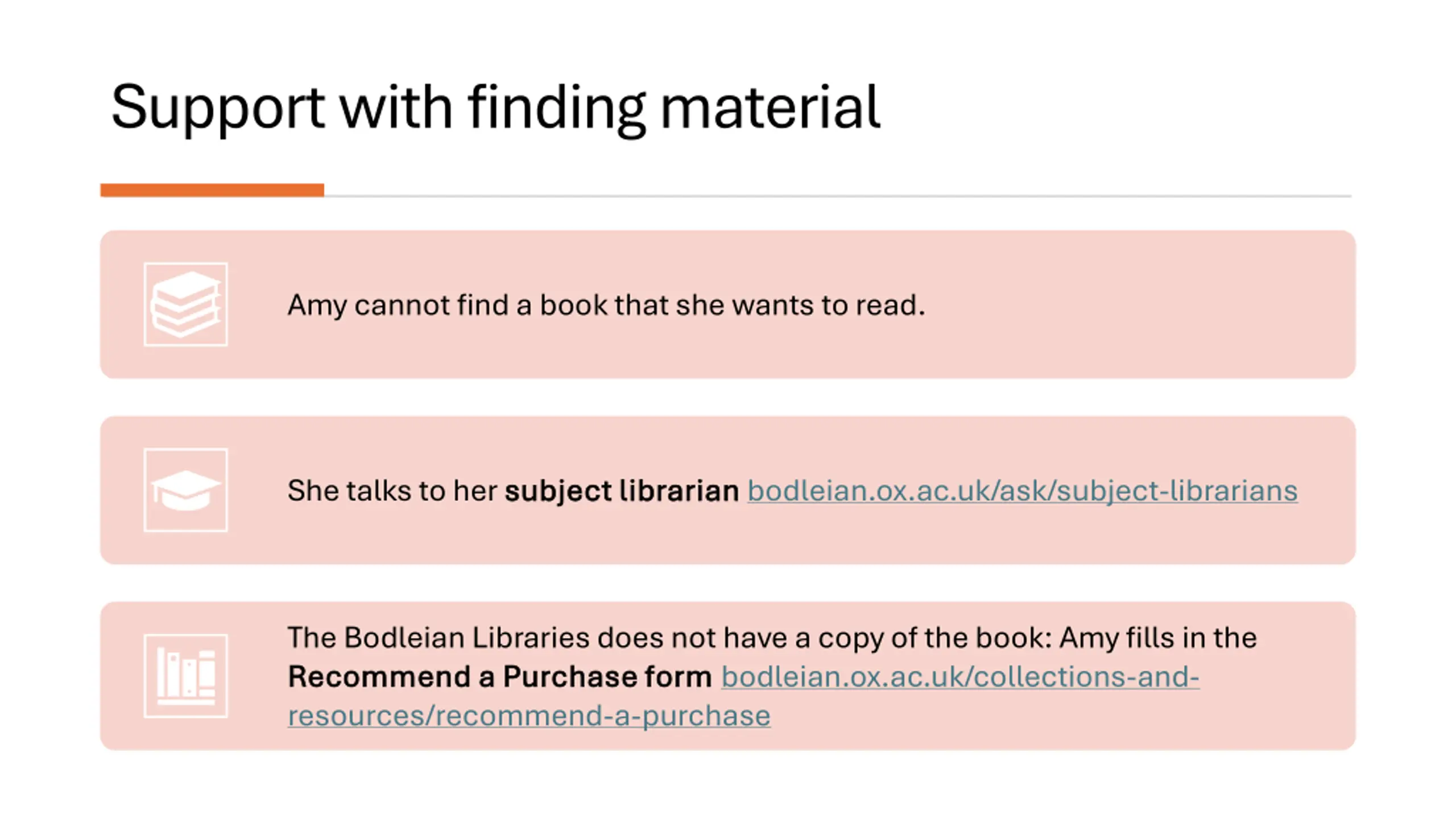1456x819 pixels.
Task: Click the word material in the title
Action: coord(770,107)
